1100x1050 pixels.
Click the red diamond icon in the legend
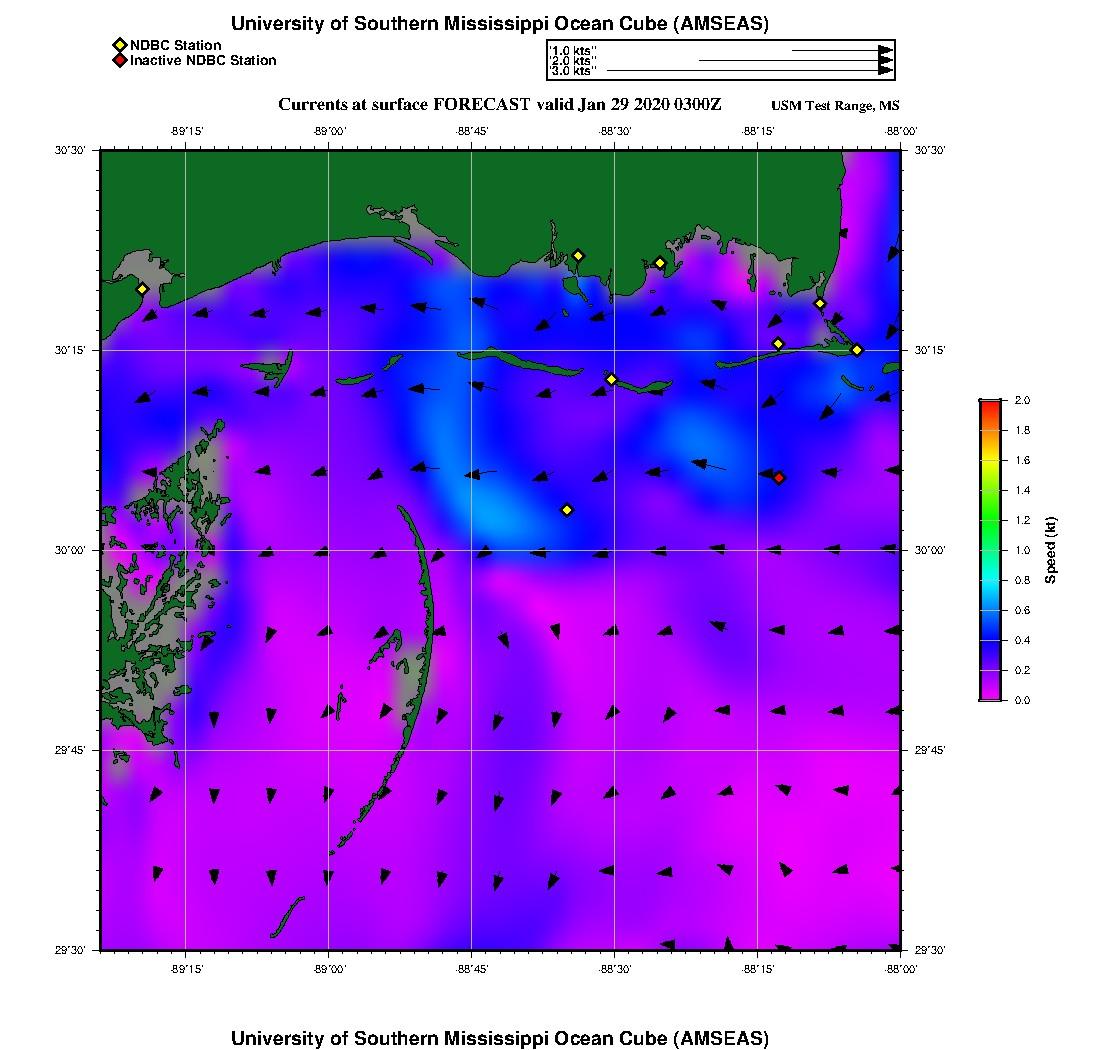119,60
